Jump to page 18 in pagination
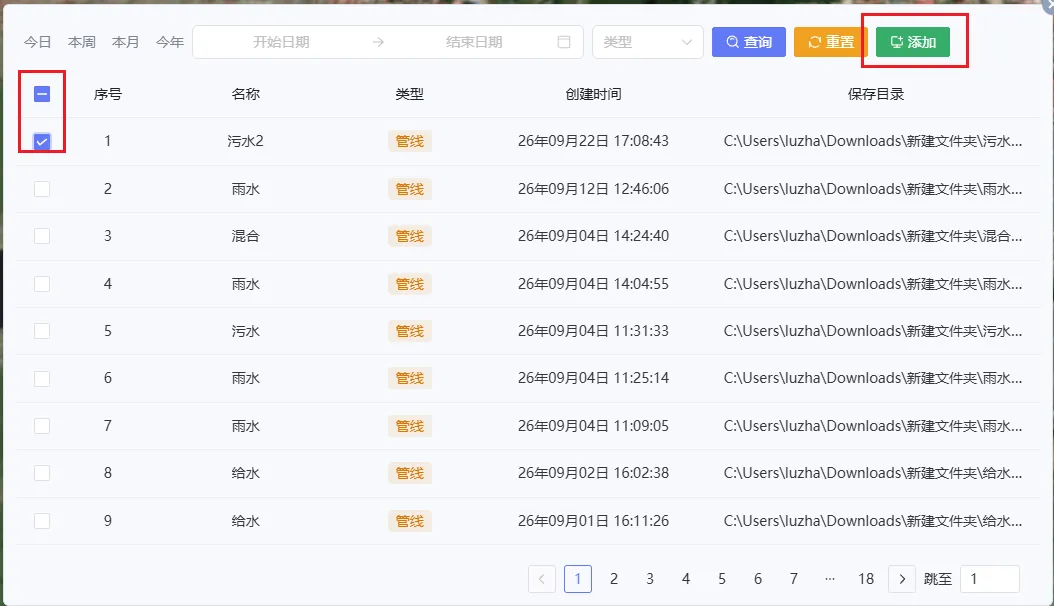 point(866,579)
